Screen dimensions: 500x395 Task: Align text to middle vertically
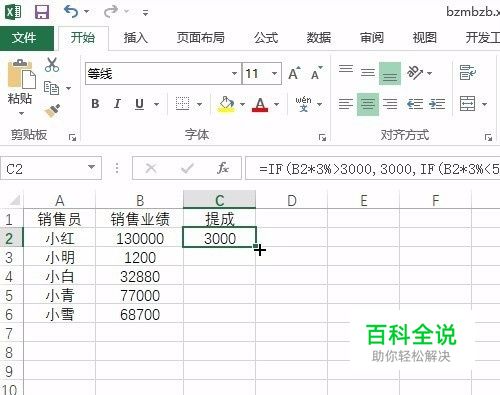[x=368, y=73]
